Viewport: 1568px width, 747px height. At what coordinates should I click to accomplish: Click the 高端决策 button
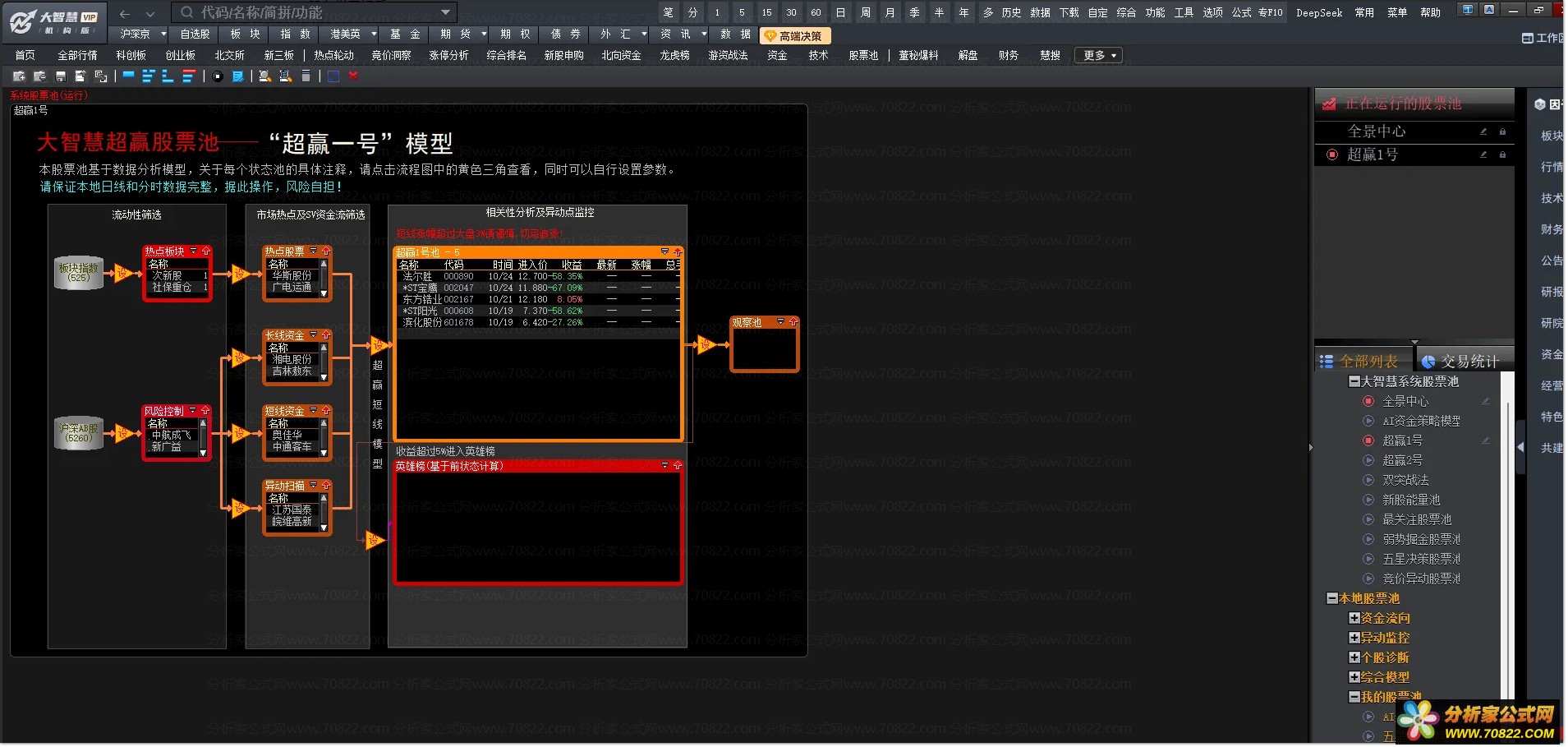tap(796, 35)
